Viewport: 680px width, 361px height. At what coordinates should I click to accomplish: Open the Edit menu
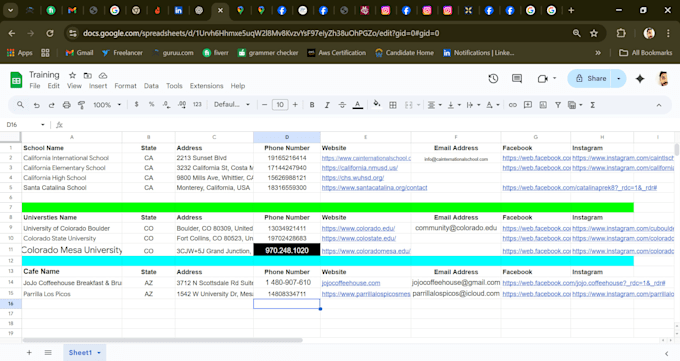click(54, 86)
